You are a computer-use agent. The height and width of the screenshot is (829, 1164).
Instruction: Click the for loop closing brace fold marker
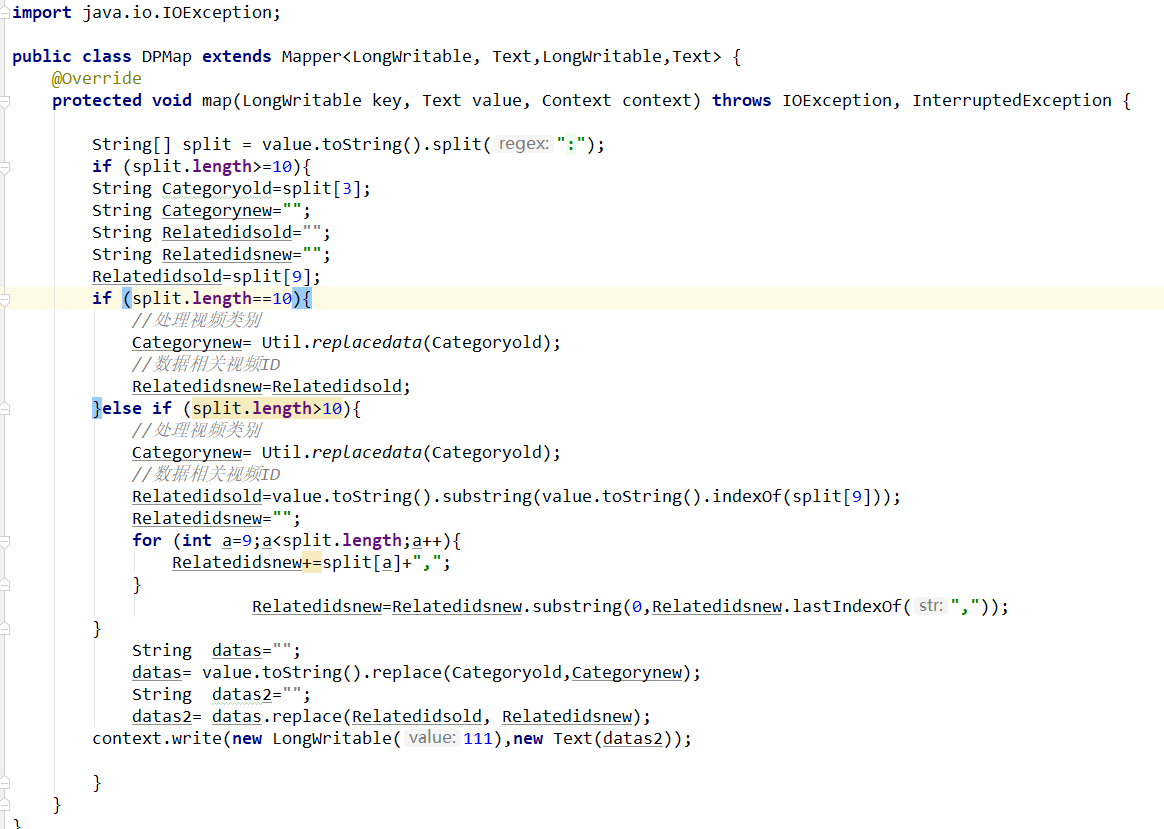(4, 585)
